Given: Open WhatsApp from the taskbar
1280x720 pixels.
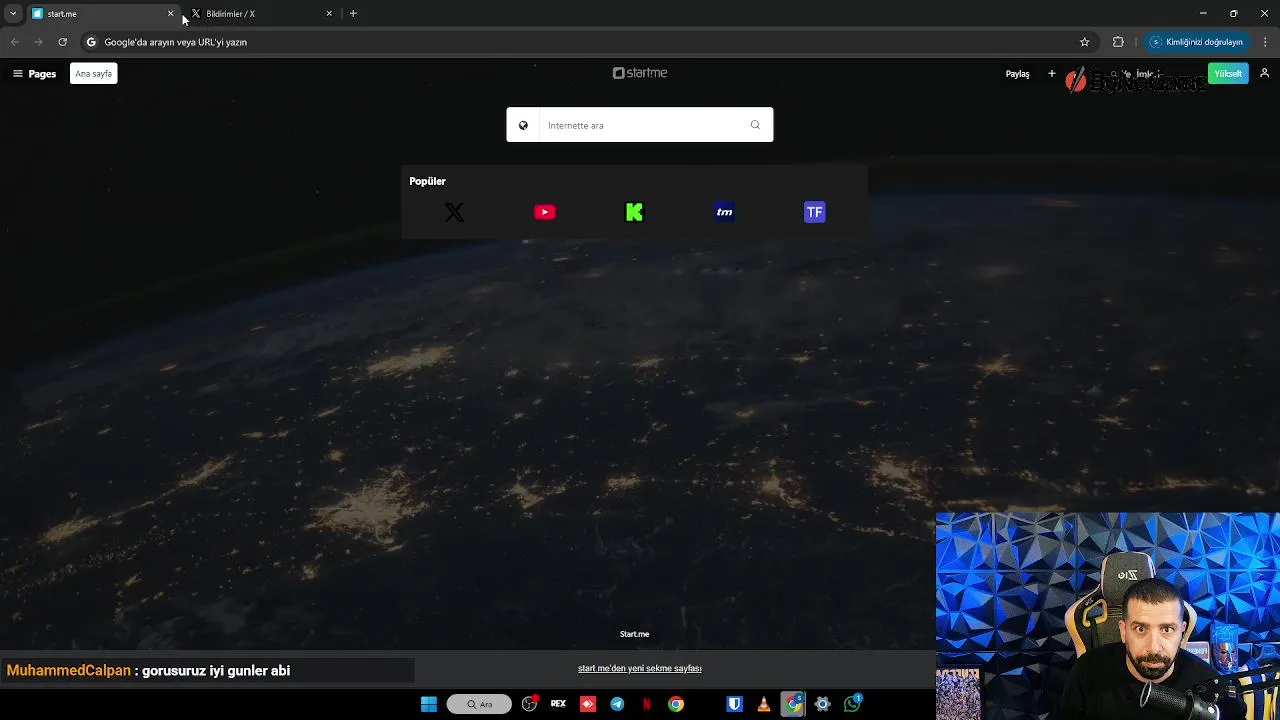Looking at the screenshot, I should pyautogui.click(x=852, y=704).
